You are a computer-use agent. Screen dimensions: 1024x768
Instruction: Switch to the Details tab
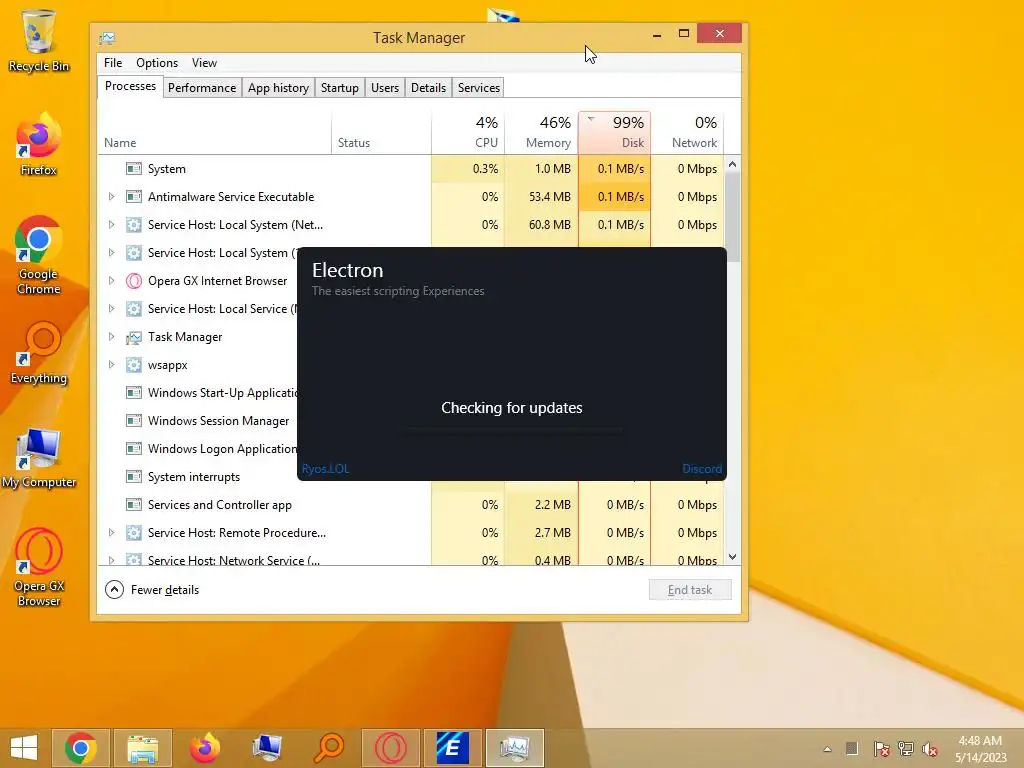click(428, 88)
